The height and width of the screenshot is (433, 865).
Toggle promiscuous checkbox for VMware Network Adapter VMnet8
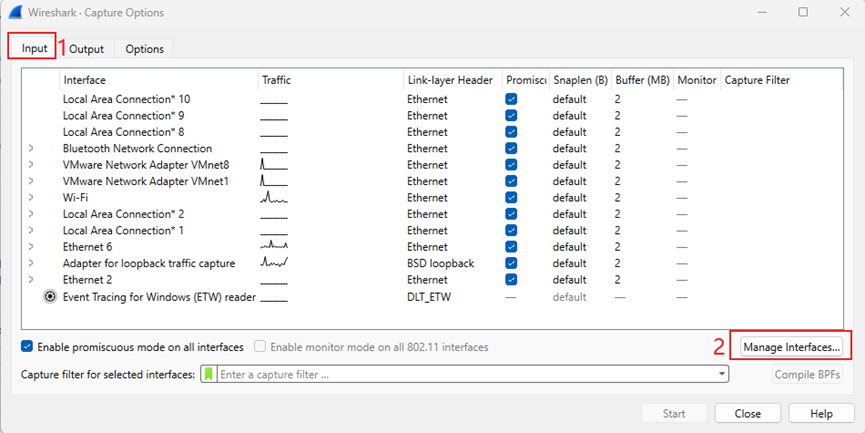coord(511,164)
